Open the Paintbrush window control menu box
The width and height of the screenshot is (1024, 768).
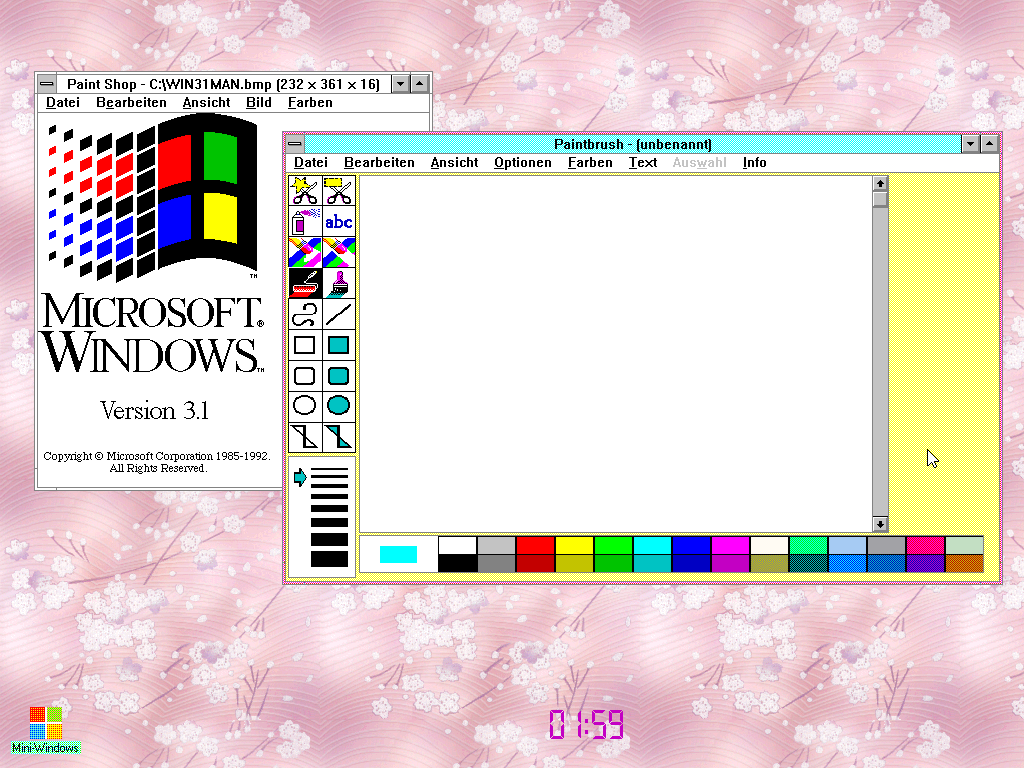(295, 144)
